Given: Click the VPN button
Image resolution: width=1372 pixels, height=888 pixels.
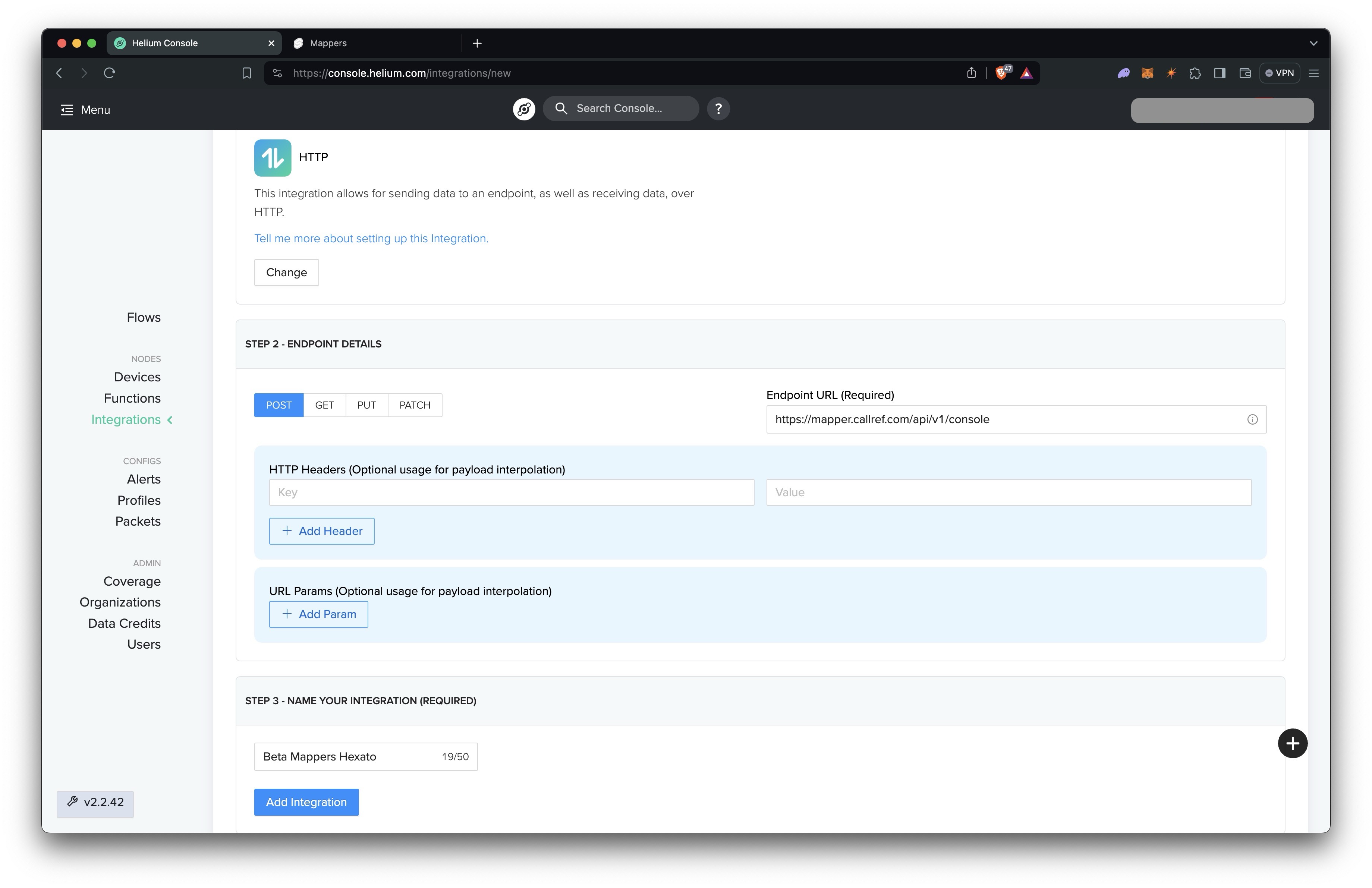Looking at the screenshot, I should 1279,73.
